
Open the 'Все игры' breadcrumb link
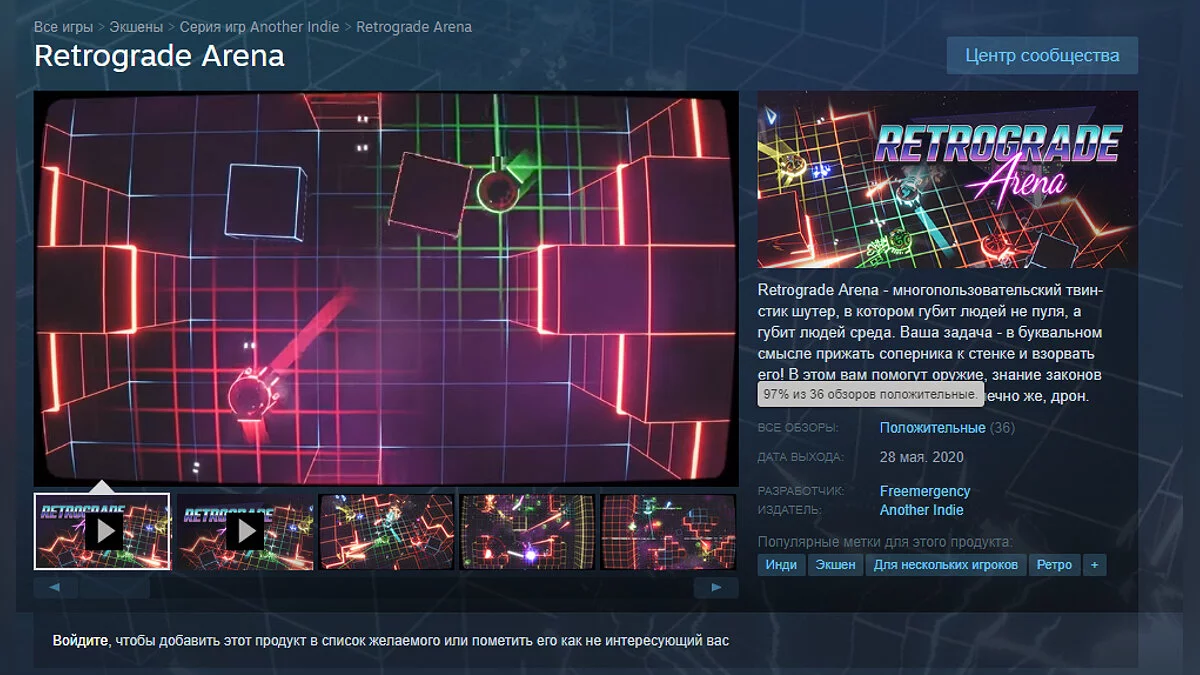[x=64, y=26]
